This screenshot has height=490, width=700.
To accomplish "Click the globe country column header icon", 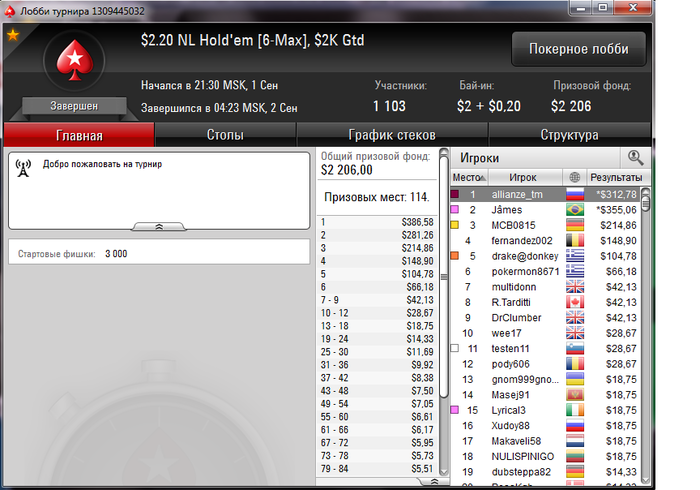I will (575, 178).
